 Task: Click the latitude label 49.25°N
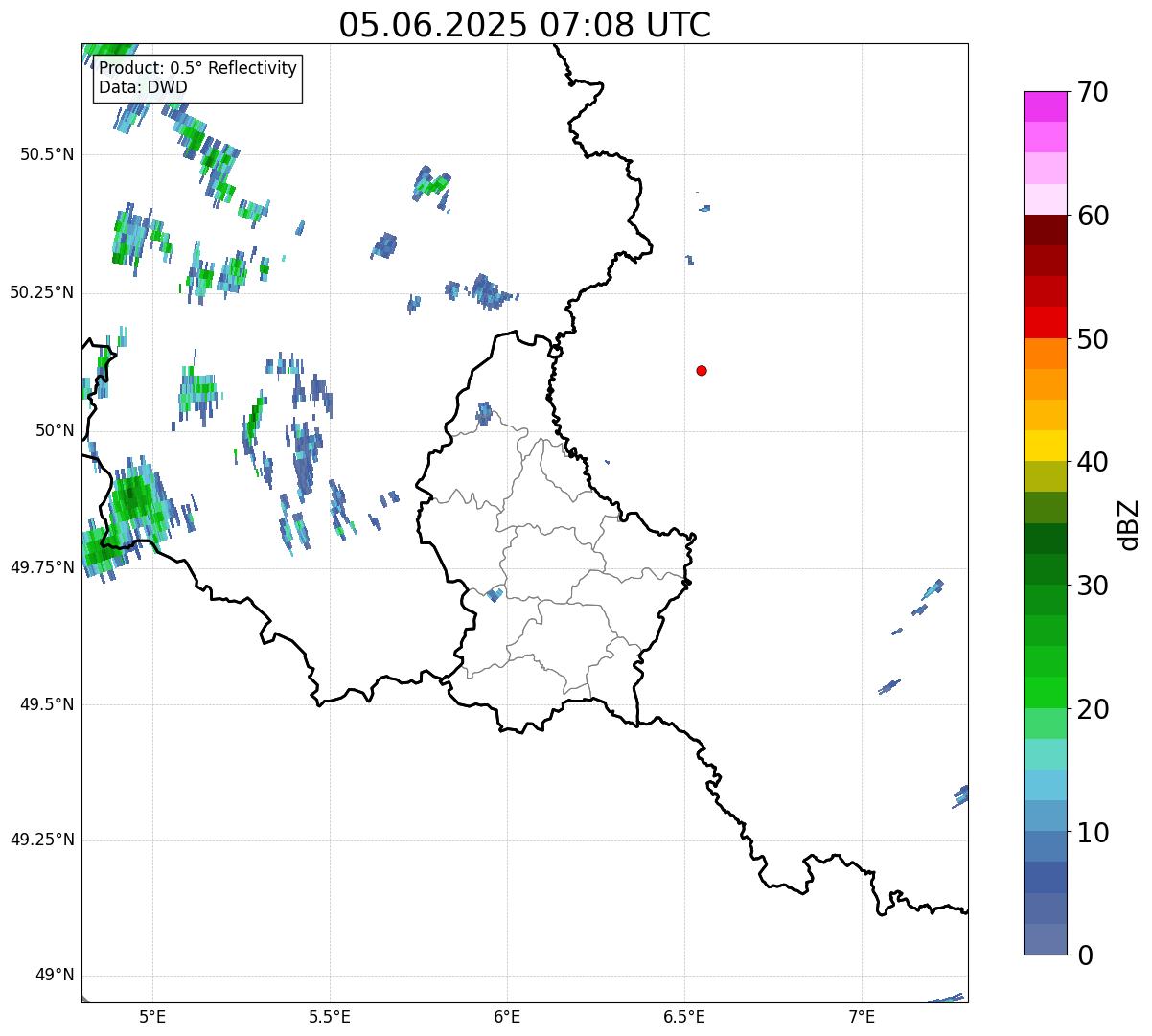42,840
